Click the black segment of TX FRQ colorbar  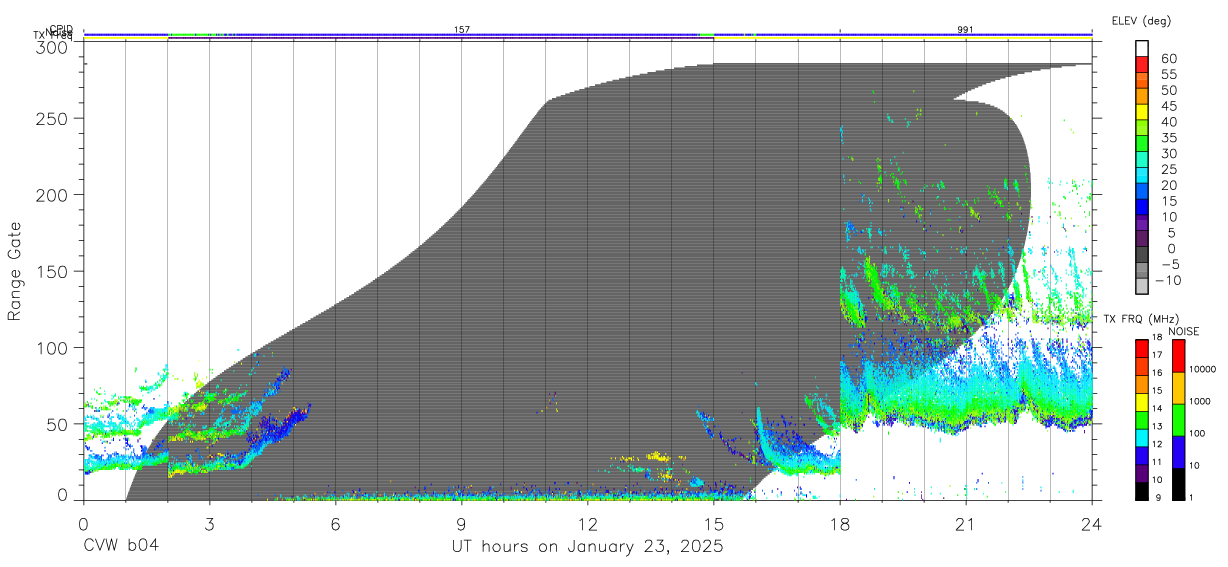pyautogui.click(x=1142, y=490)
